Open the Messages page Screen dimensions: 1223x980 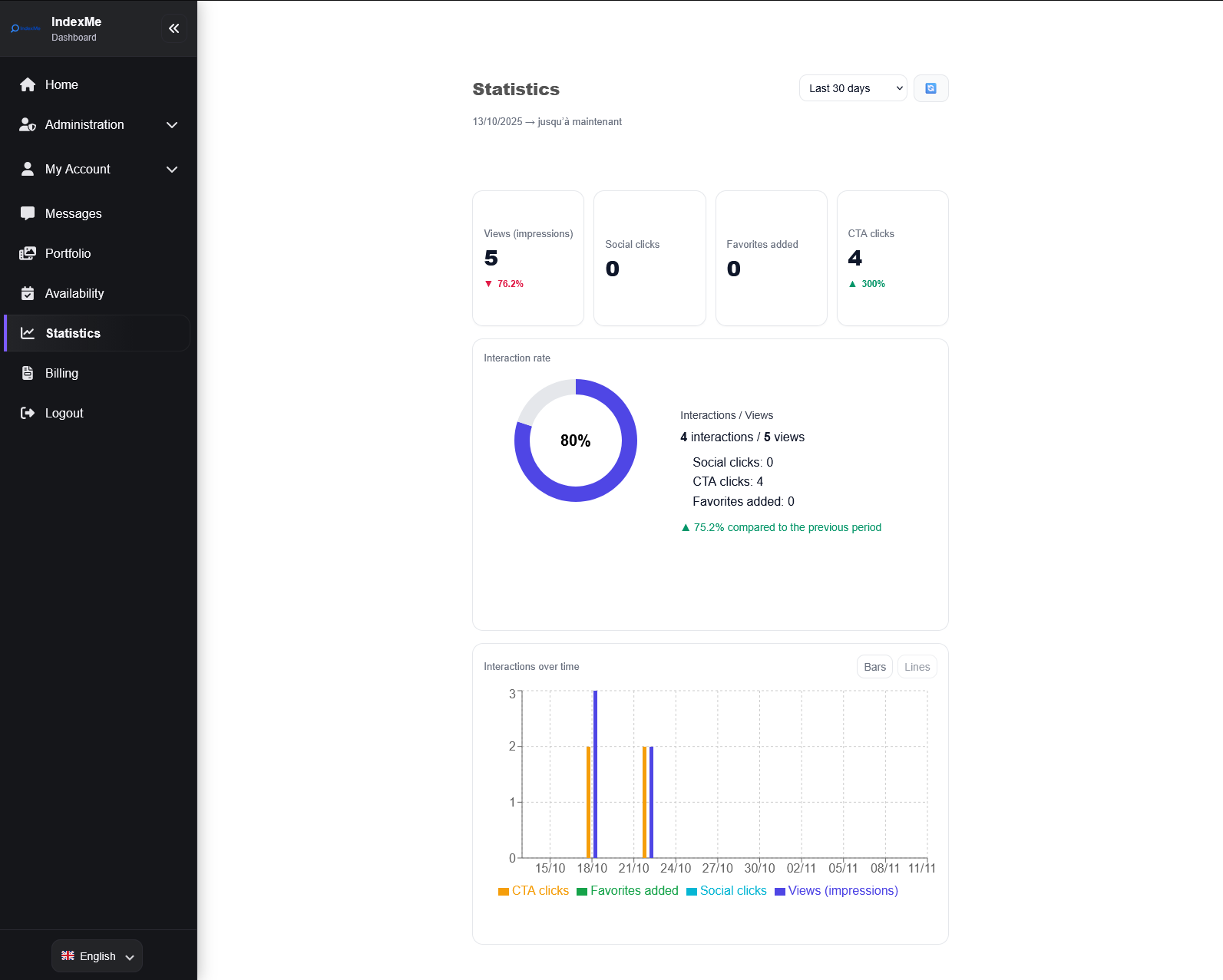[97, 213]
